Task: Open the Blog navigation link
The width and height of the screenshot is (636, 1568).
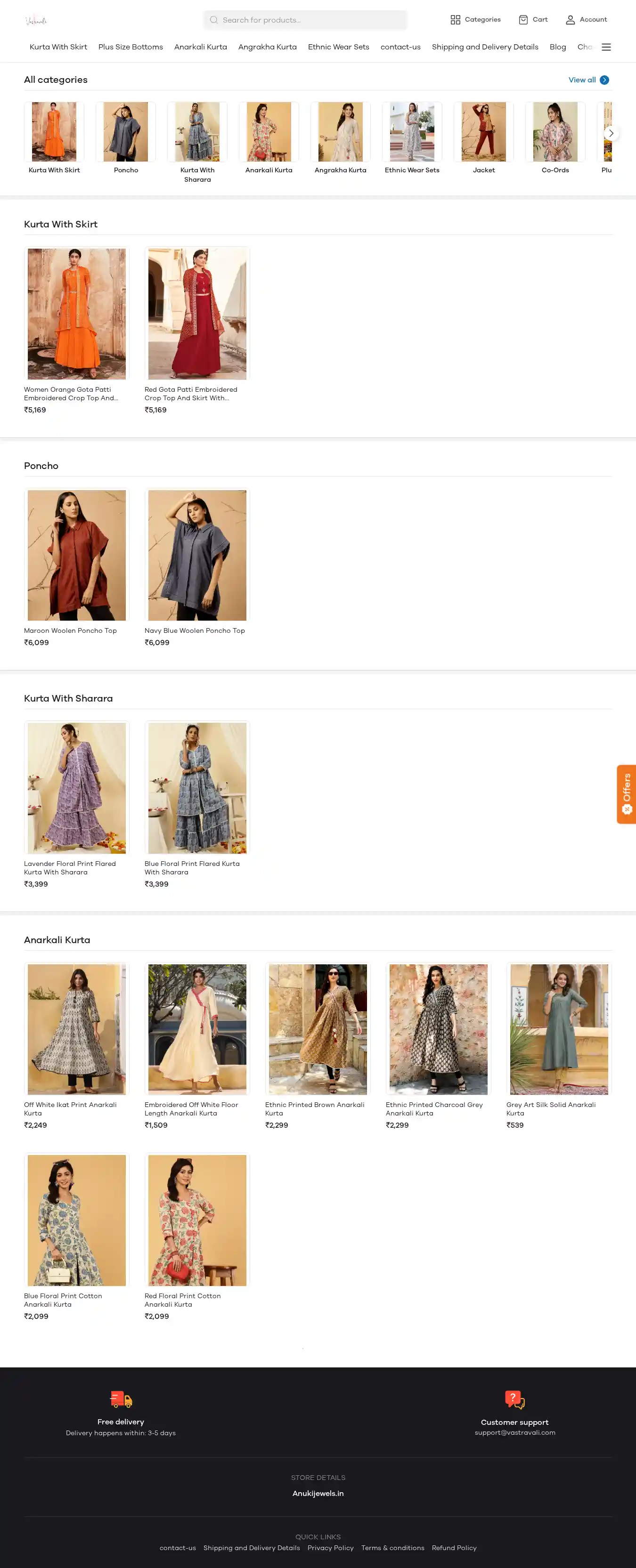Action: (557, 47)
